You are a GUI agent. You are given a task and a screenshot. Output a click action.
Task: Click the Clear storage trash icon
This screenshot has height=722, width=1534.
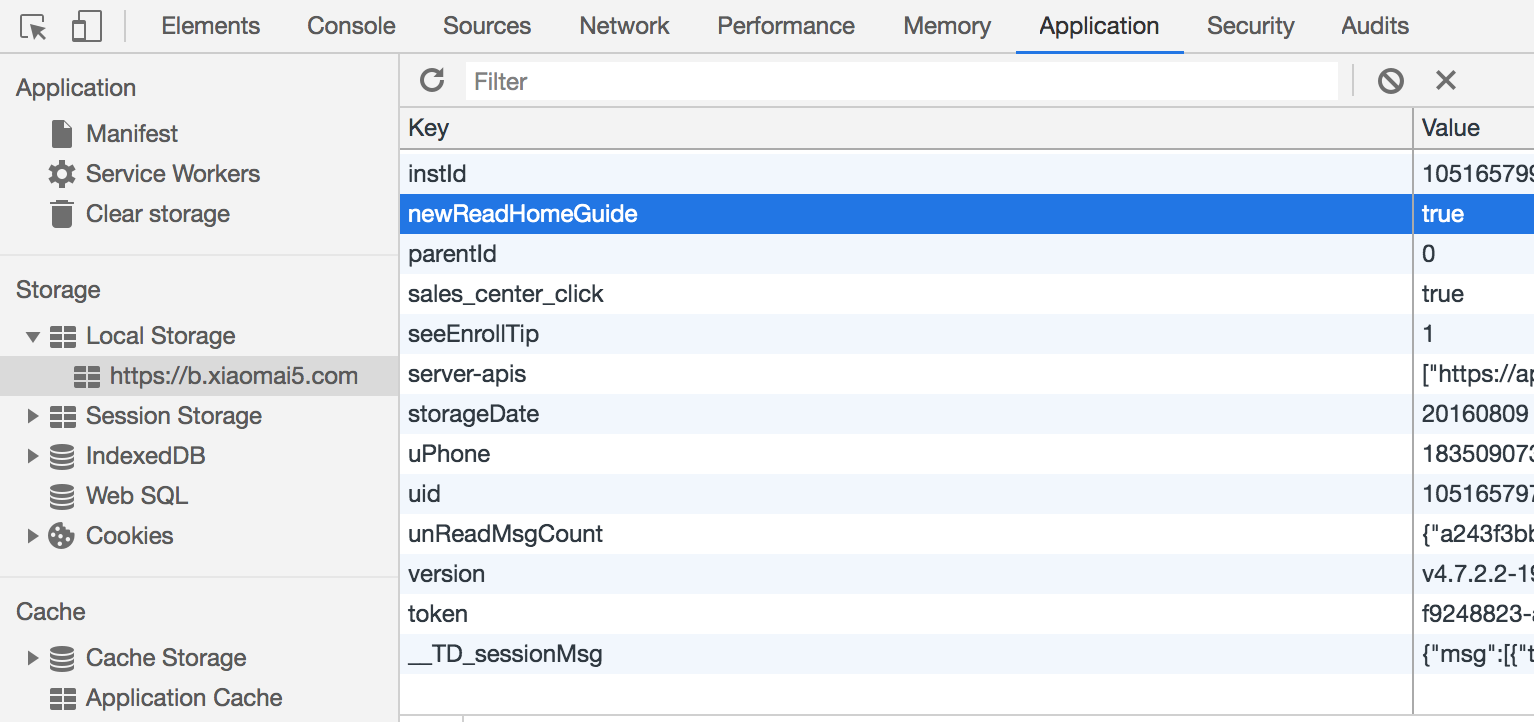coord(62,214)
